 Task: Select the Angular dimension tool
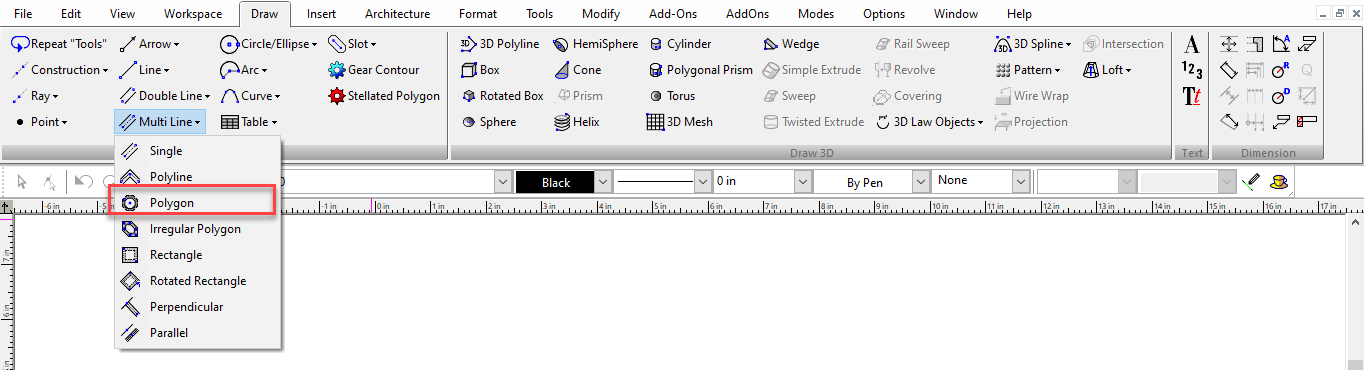pyautogui.click(x=1281, y=44)
